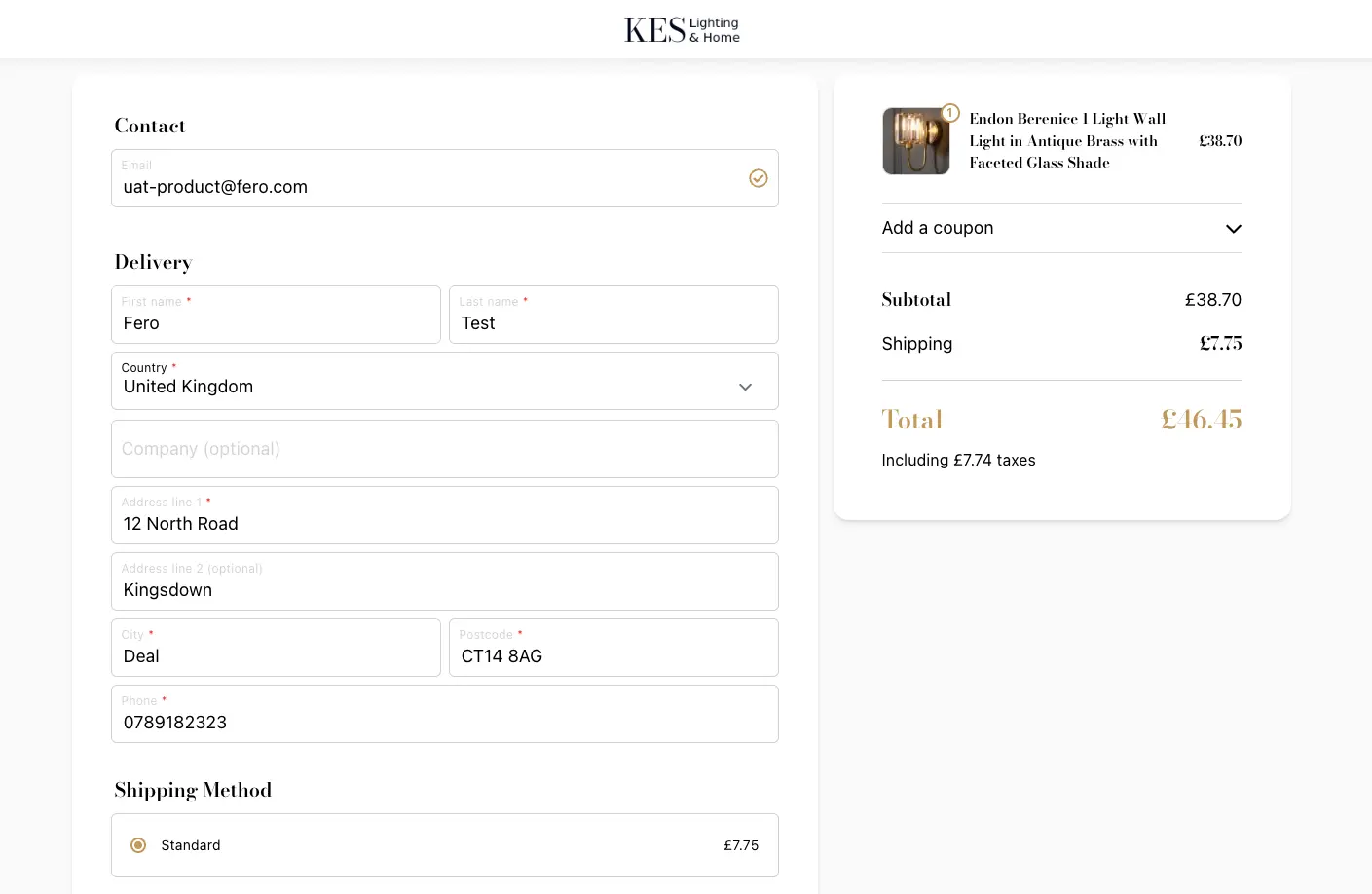
Task: Click the Shipping amount £7.75 in summary
Action: (1221, 343)
